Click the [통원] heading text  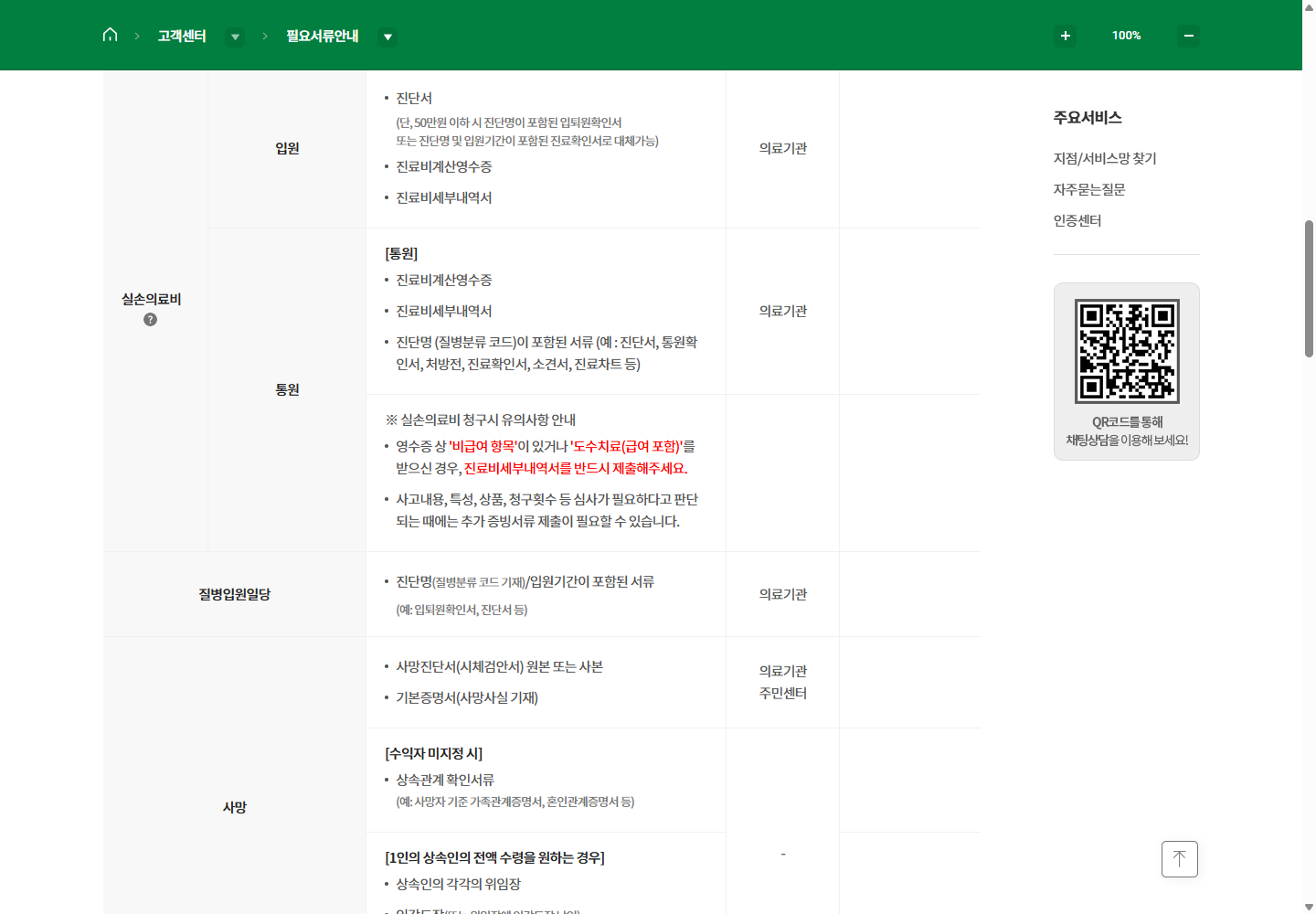click(x=401, y=253)
